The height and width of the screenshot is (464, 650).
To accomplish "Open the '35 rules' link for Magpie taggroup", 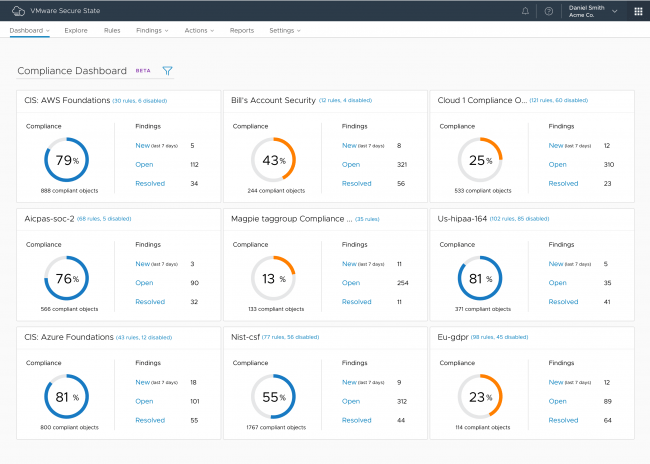I will click(367, 219).
